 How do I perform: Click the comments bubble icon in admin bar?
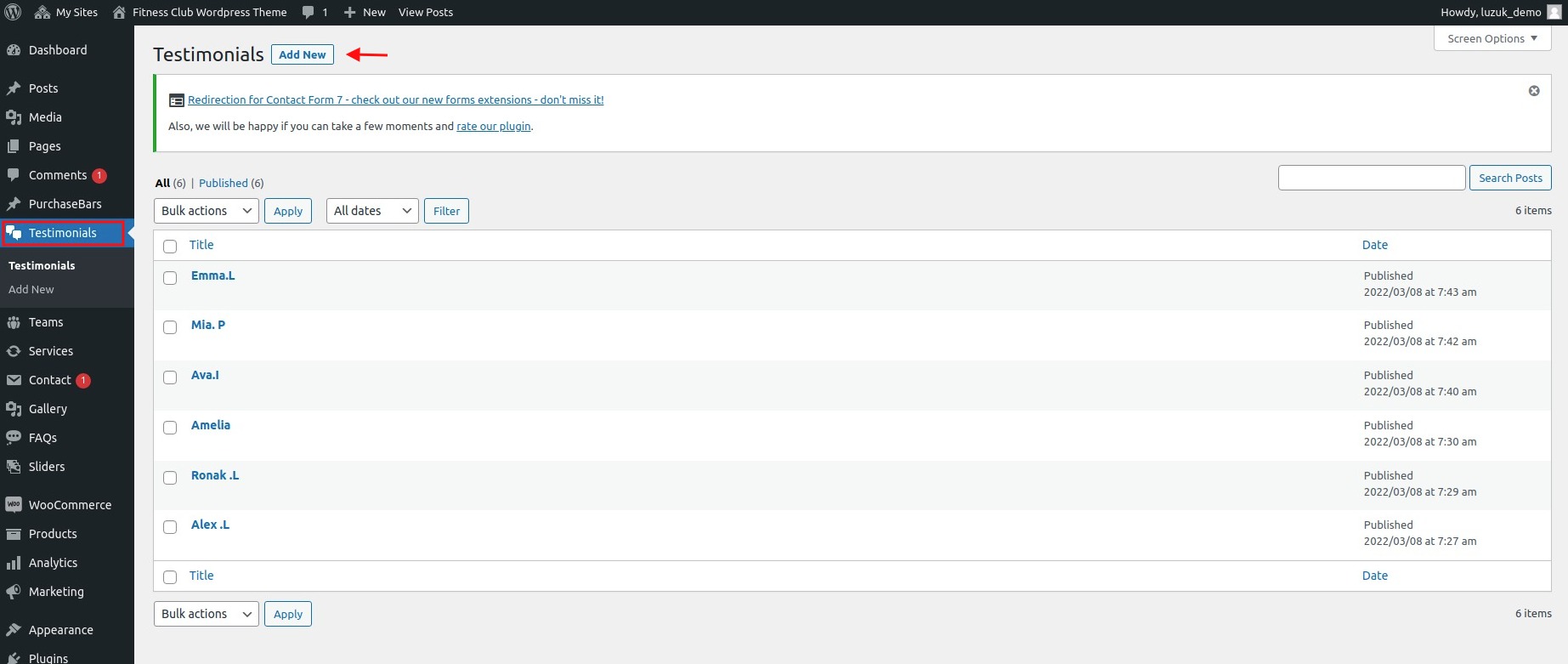[308, 12]
